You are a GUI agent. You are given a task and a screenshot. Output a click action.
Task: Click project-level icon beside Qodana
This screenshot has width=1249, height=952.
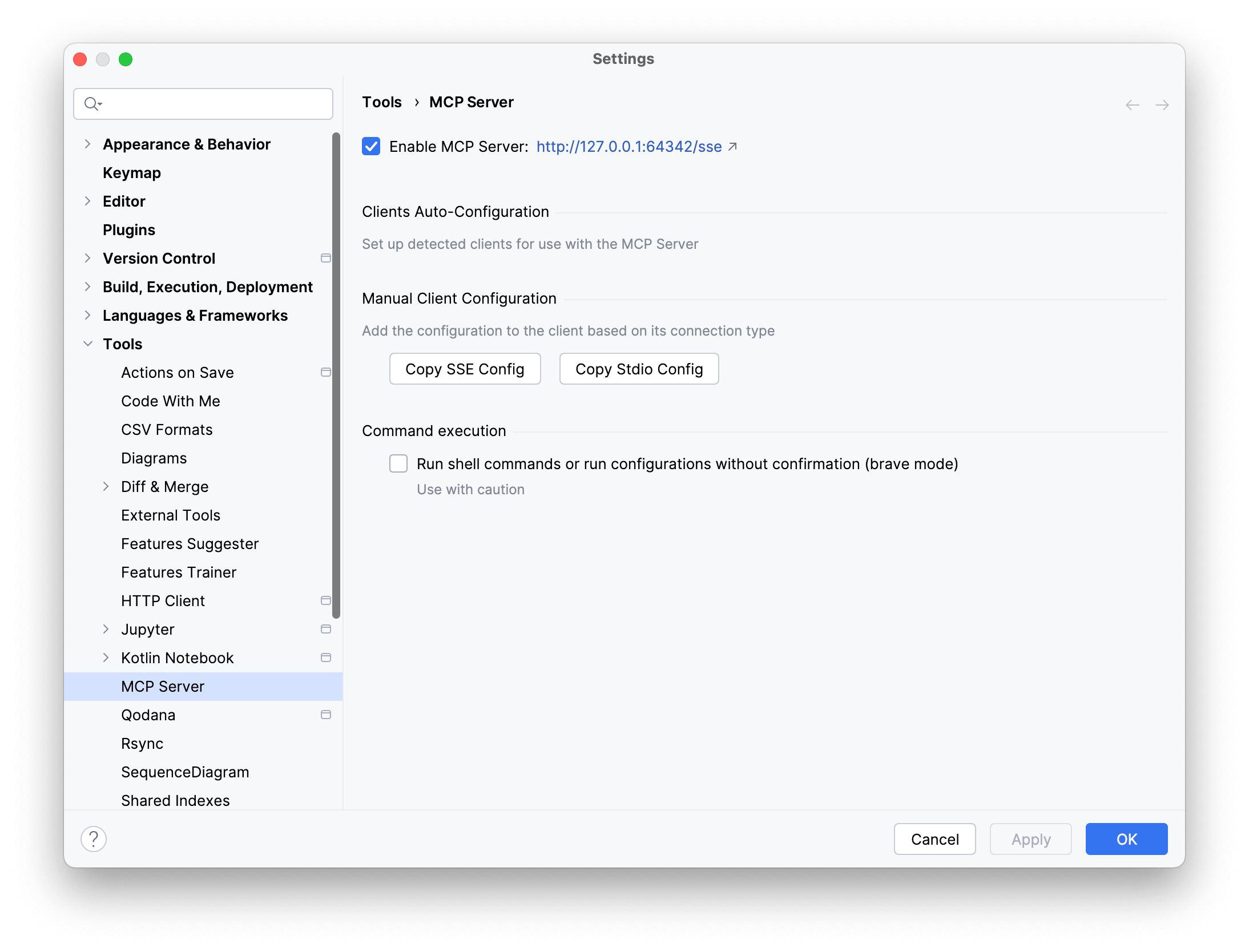[326, 715]
